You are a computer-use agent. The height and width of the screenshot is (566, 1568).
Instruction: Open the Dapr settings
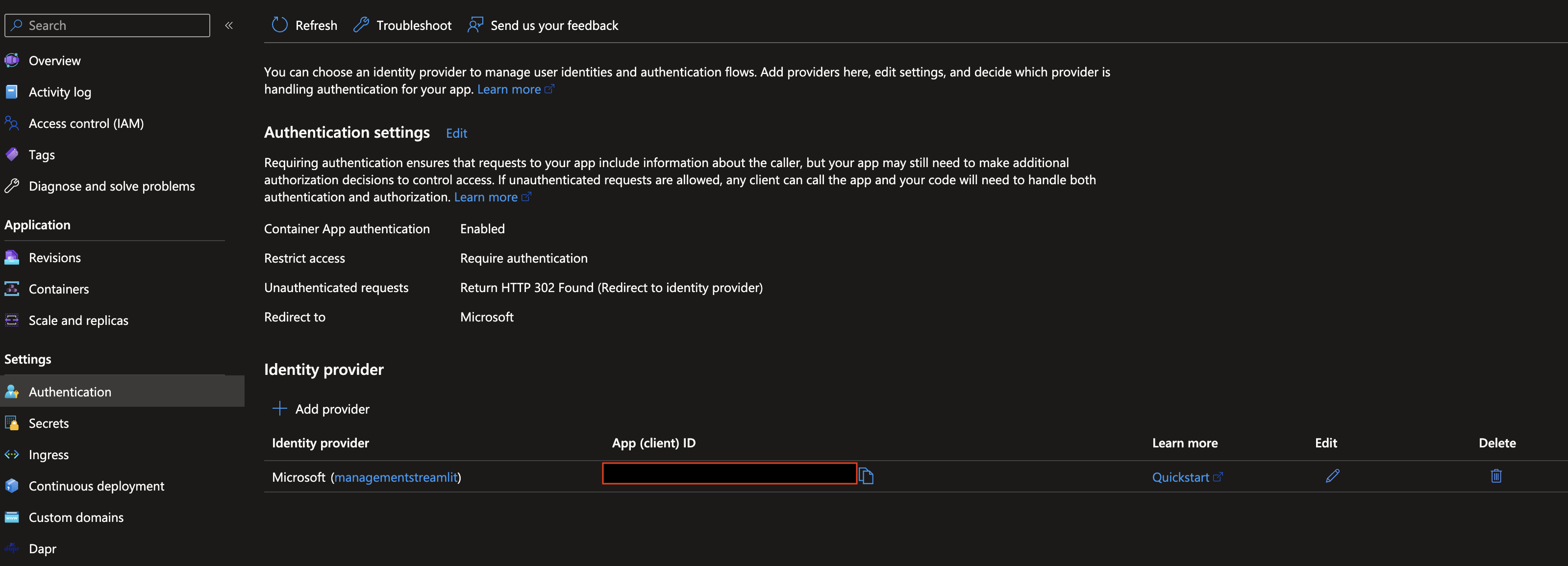[42, 548]
